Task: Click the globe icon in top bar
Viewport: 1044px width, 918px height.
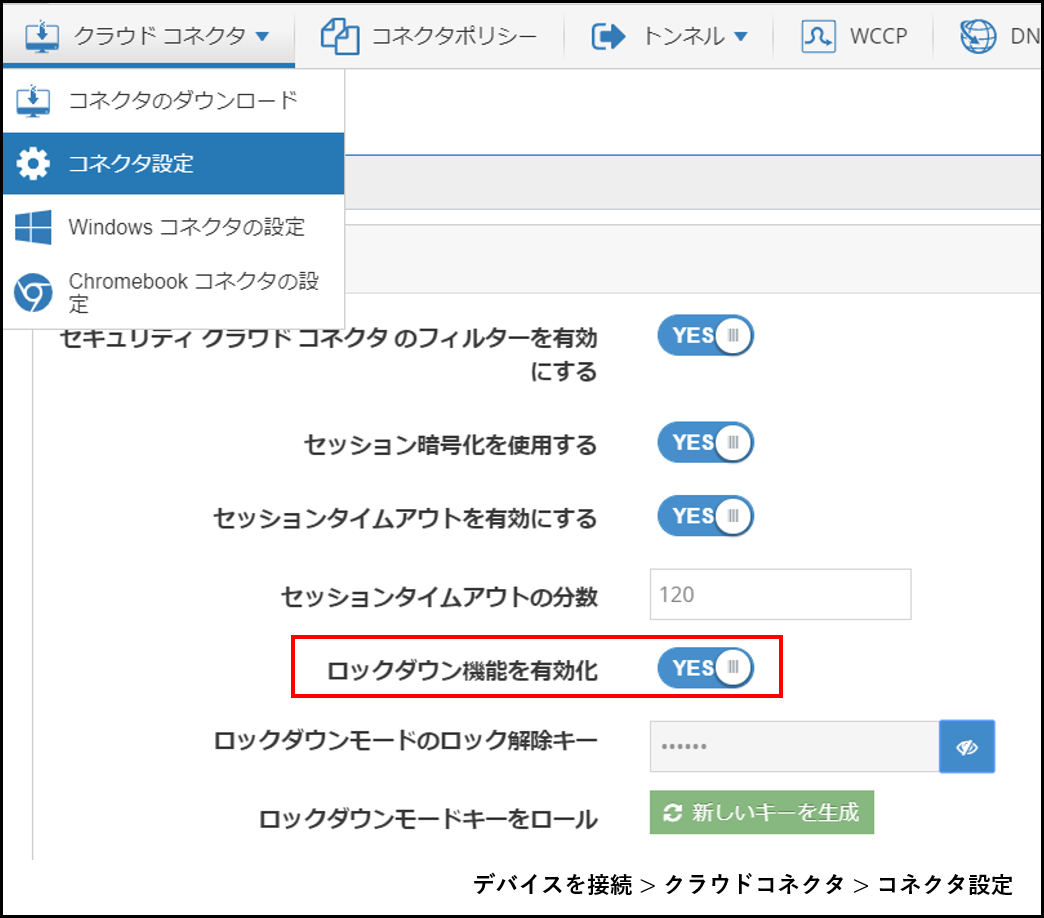Action: 978,36
